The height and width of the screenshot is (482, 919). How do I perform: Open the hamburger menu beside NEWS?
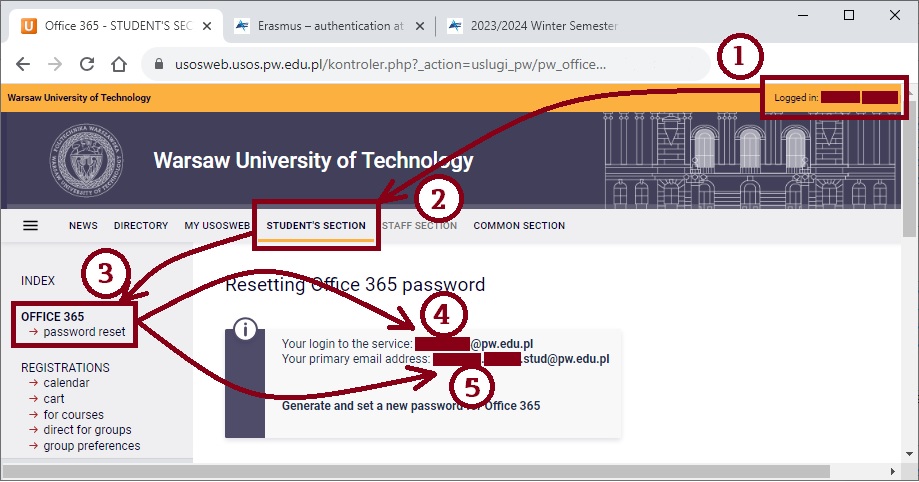coord(30,226)
